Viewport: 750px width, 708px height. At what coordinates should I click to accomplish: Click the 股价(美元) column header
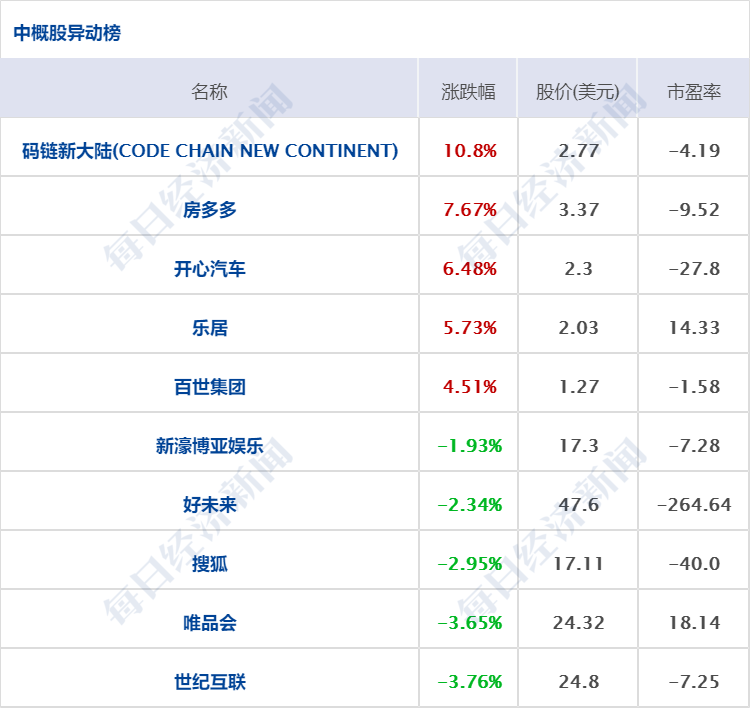578,92
